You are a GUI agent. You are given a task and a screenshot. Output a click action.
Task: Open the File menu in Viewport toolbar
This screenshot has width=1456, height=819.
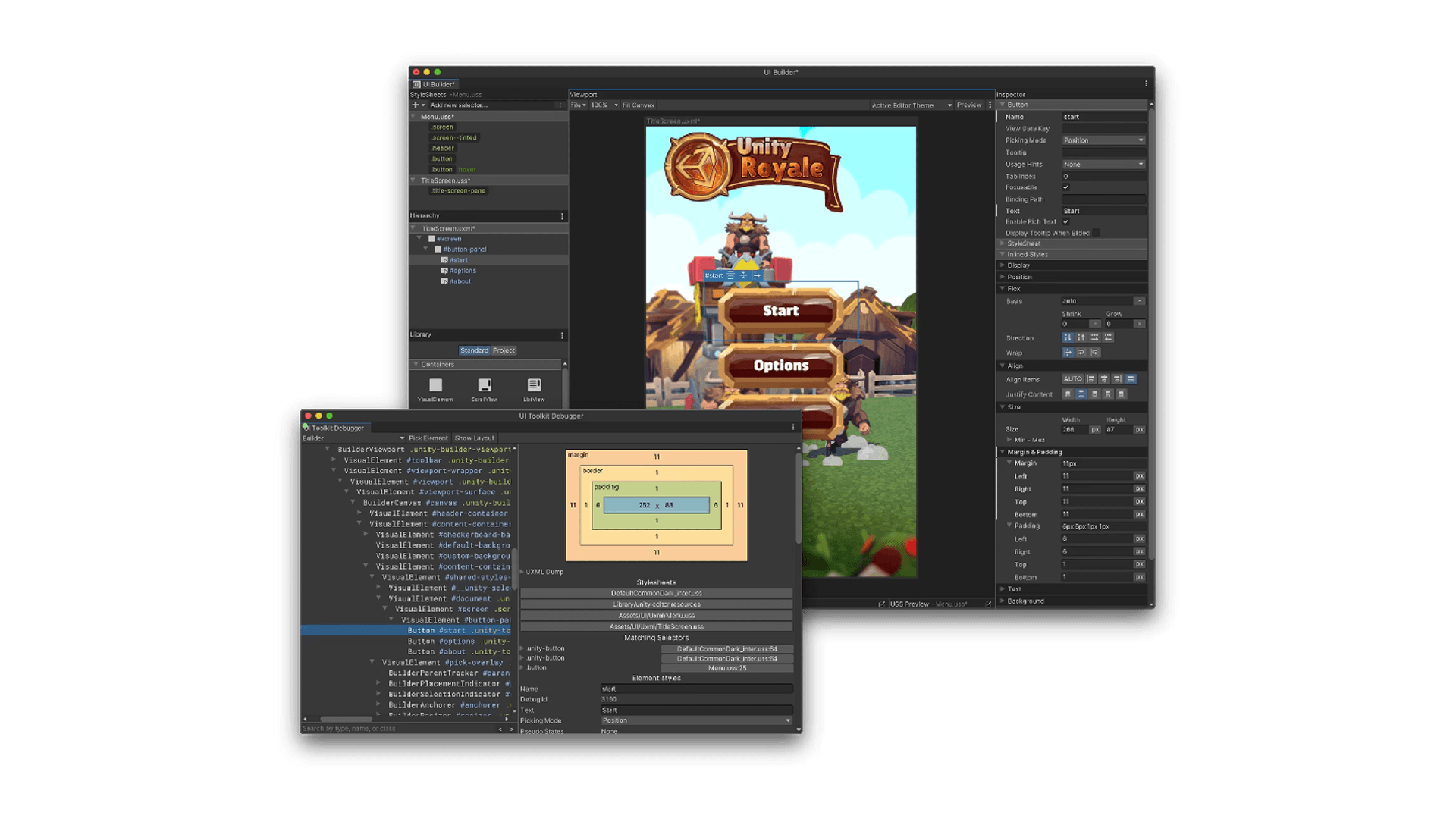tap(578, 105)
